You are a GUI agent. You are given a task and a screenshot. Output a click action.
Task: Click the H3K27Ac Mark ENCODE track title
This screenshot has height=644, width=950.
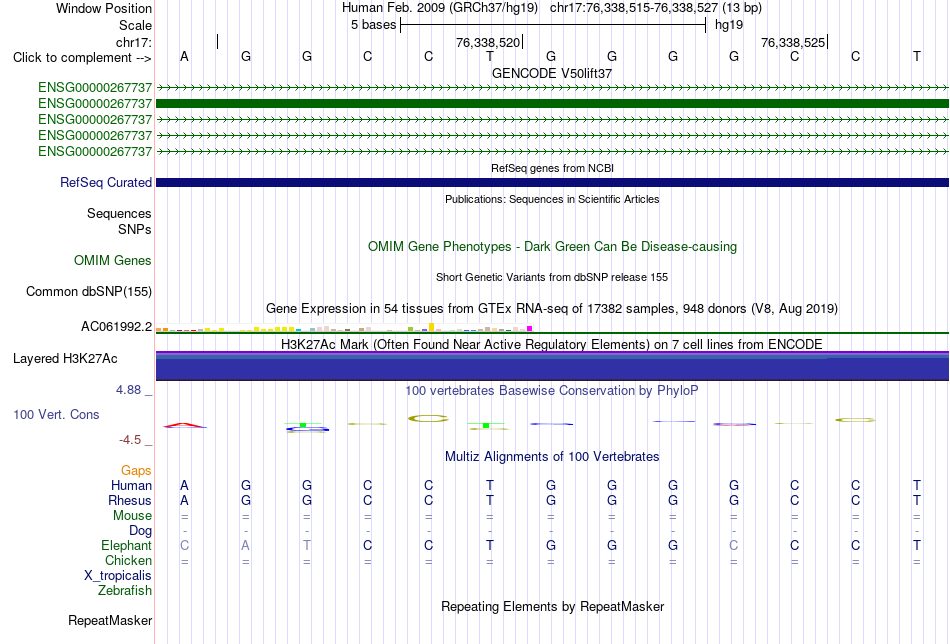click(x=552, y=344)
